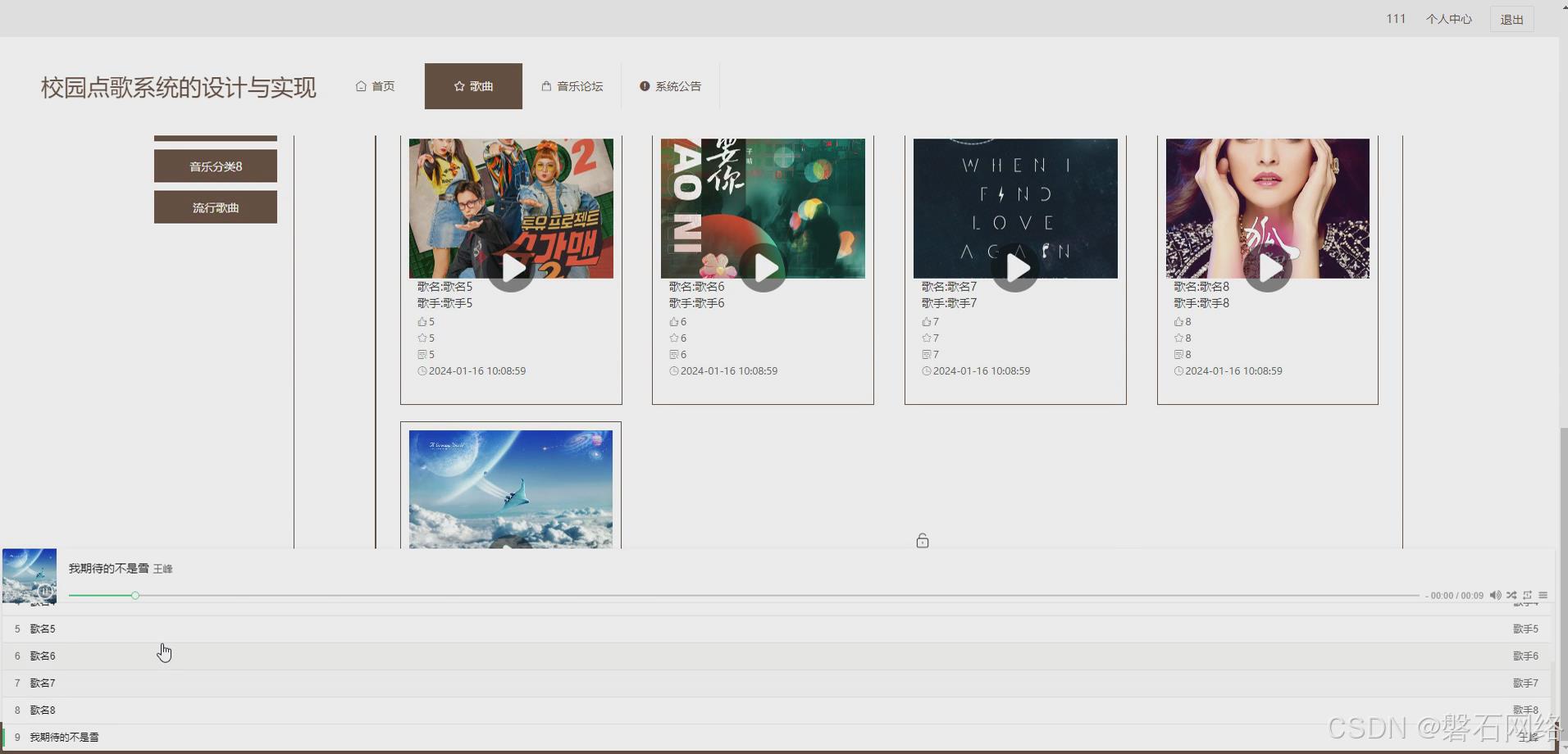Click the player time display 00:00 / 00:09
Screen dimensions: 1568x754
tap(1456, 596)
